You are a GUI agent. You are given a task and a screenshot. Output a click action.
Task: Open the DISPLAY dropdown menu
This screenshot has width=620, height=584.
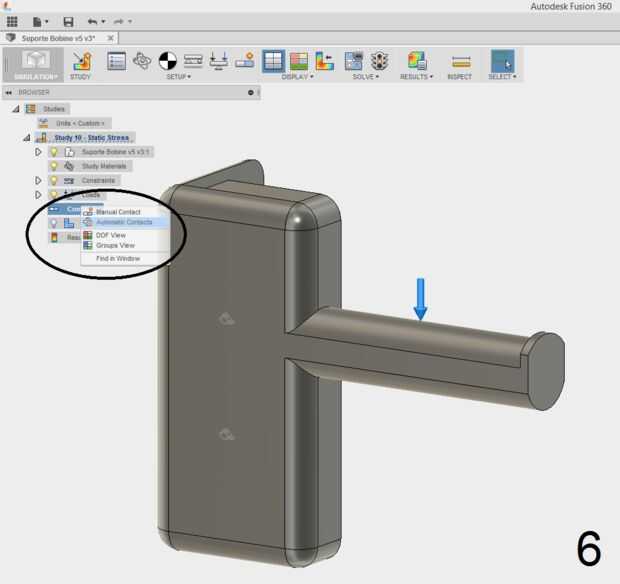coord(297,77)
